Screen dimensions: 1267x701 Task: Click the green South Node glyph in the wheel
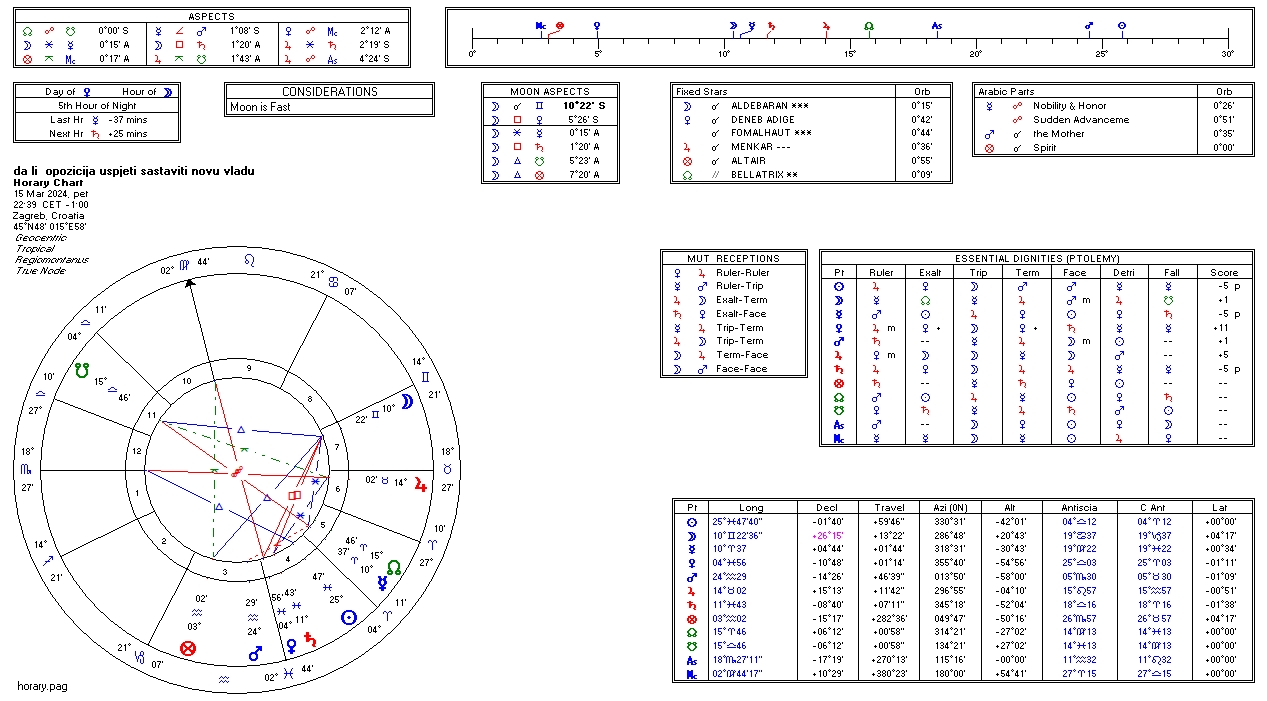tap(83, 371)
